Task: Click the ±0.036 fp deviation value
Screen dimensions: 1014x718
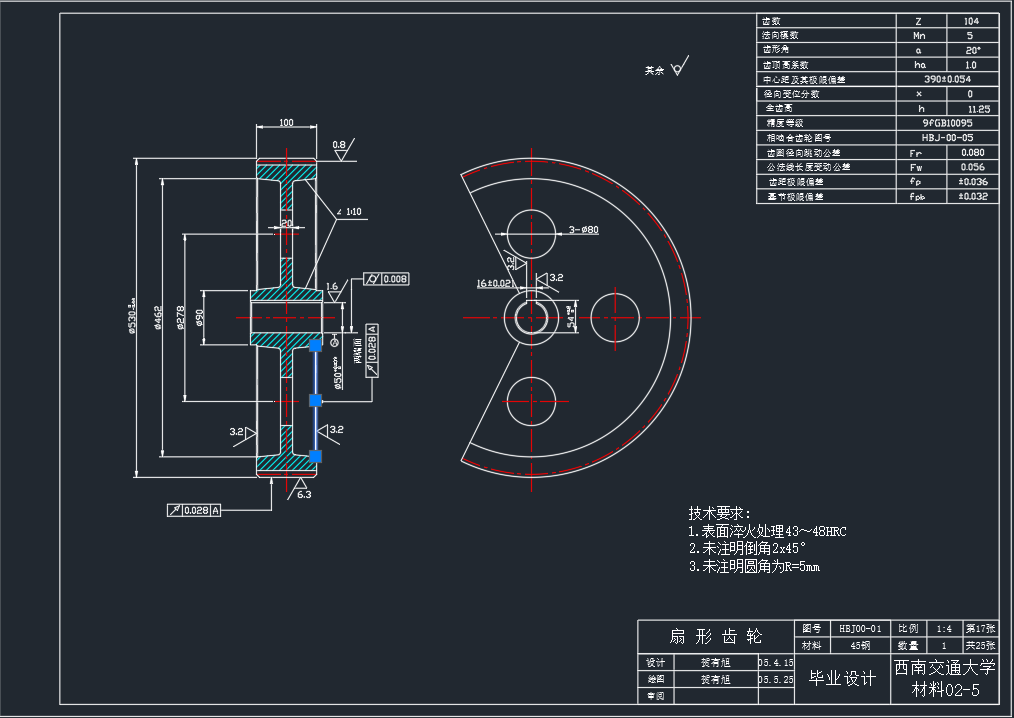Action: click(973, 182)
